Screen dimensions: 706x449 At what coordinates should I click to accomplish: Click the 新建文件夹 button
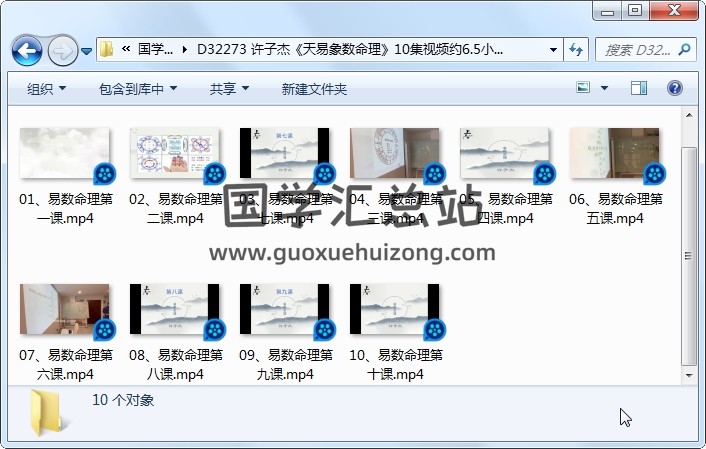pyautogui.click(x=314, y=89)
